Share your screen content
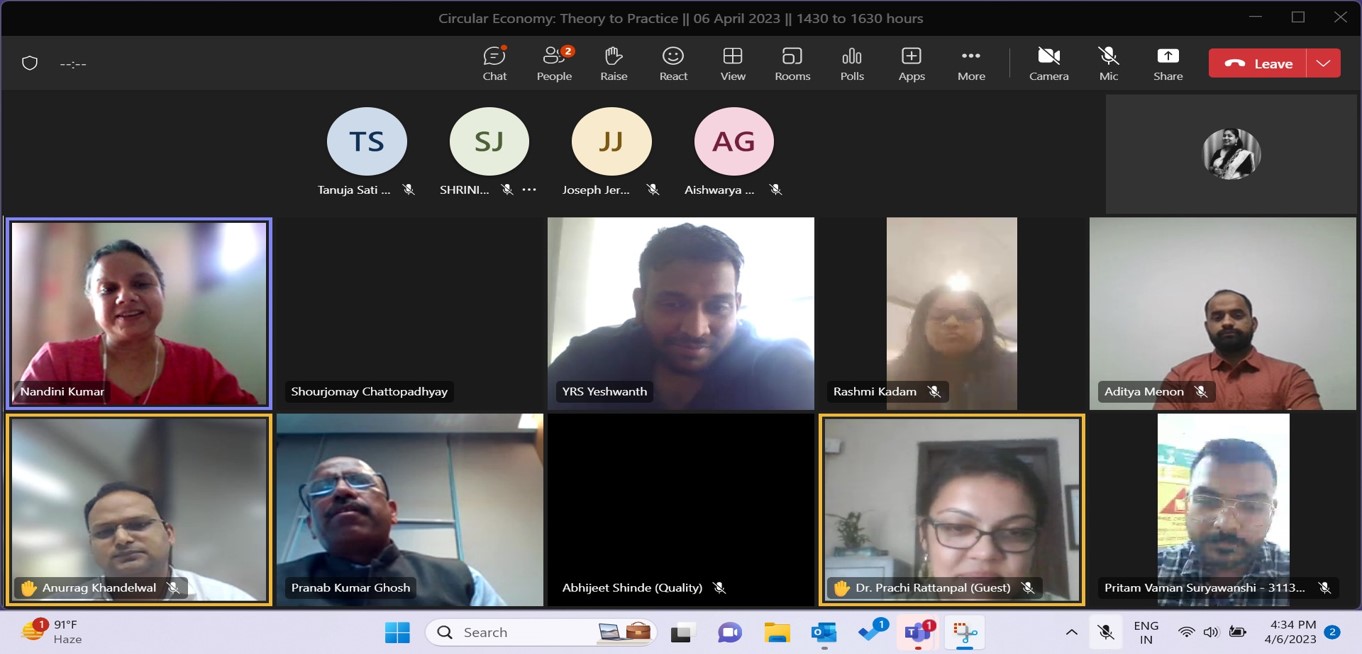The height and width of the screenshot is (654, 1362). point(1168,63)
